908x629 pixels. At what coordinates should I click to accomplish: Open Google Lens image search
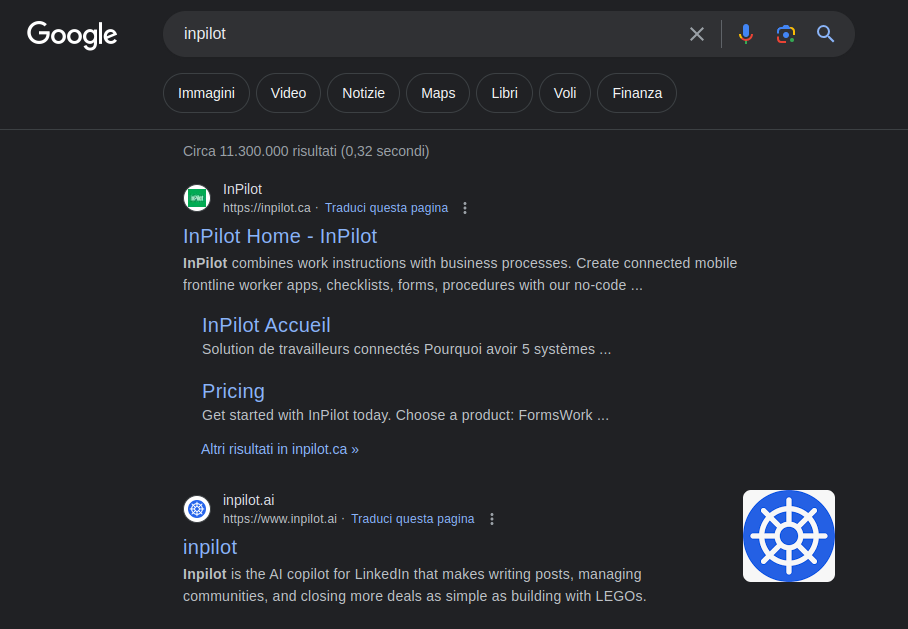[786, 34]
